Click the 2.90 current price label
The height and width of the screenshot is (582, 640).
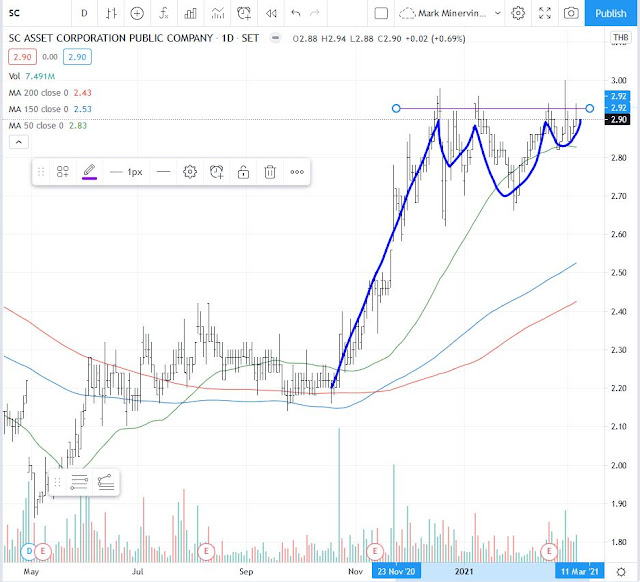click(618, 120)
